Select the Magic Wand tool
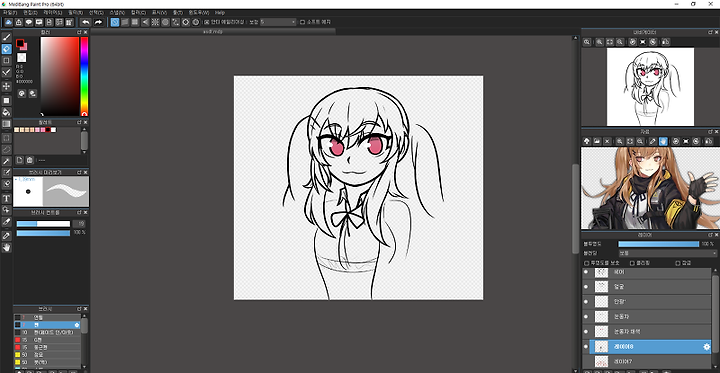Image resolution: width=720 pixels, height=373 pixels. coord(6,161)
